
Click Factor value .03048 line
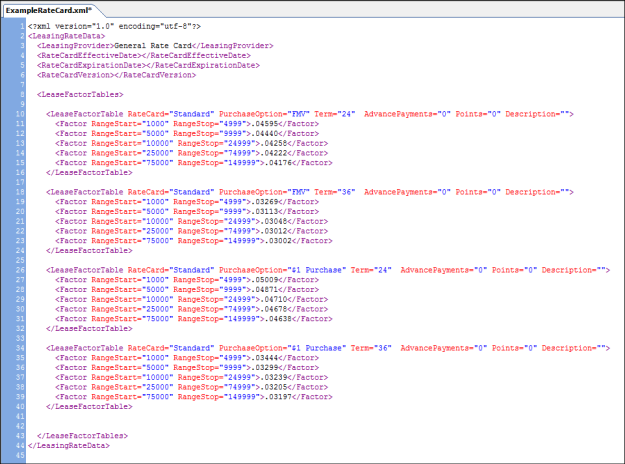tap(192, 222)
